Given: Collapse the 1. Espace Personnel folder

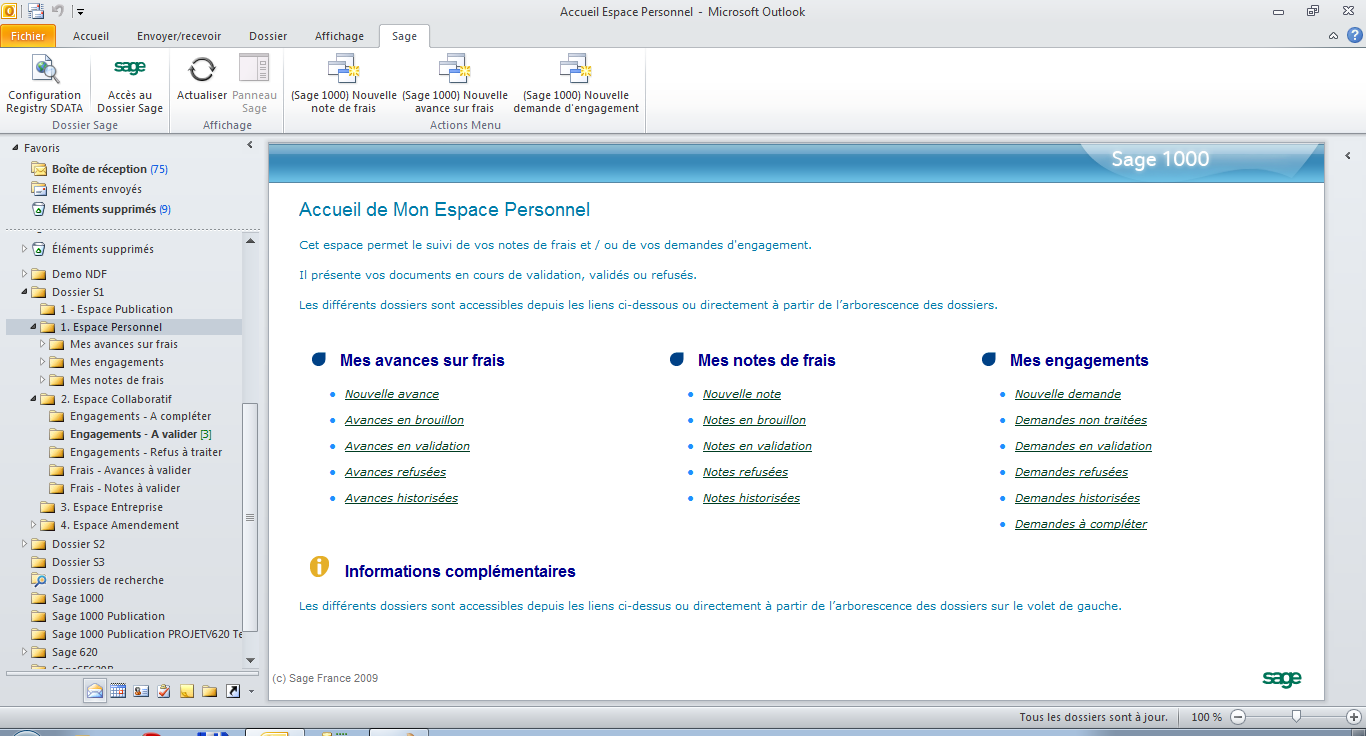Looking at the screenshot, I should pyautogui.click(x=33, y=327).
